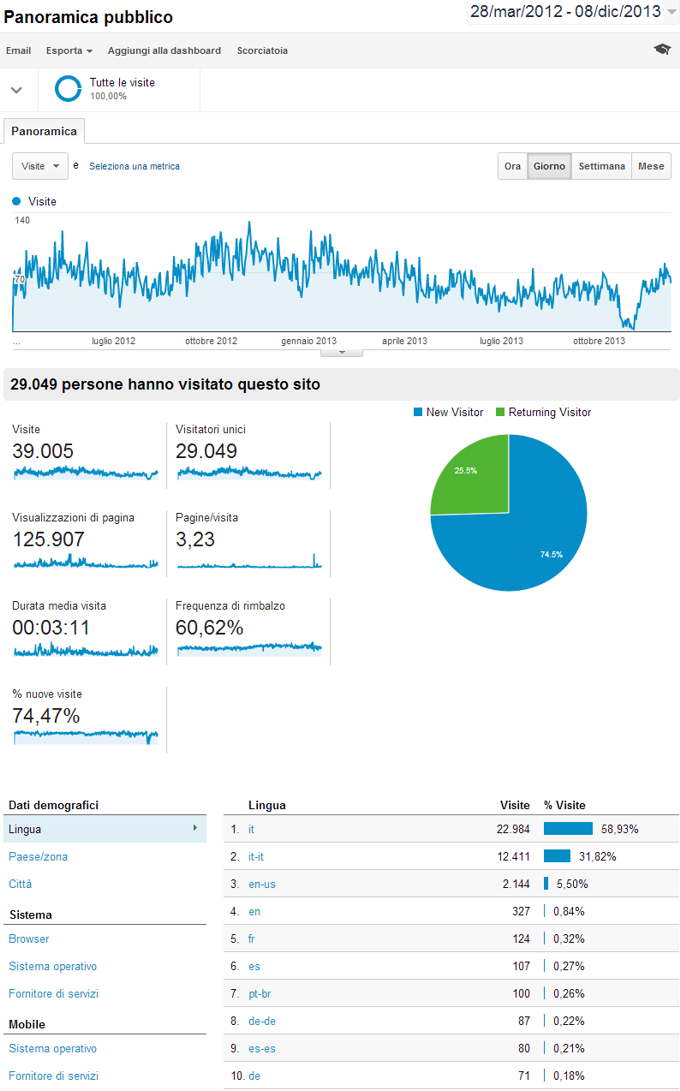The height and width of the screenshot is (1091, 680).
Task: Click the 12.411 visits value
Action: pyautogui.click(x=513, y=857)
